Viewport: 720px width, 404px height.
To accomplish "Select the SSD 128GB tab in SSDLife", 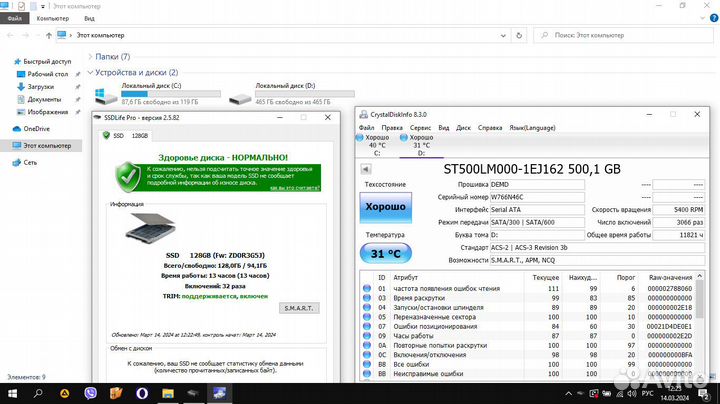I will pyautogui.click(x=125, y=136).
